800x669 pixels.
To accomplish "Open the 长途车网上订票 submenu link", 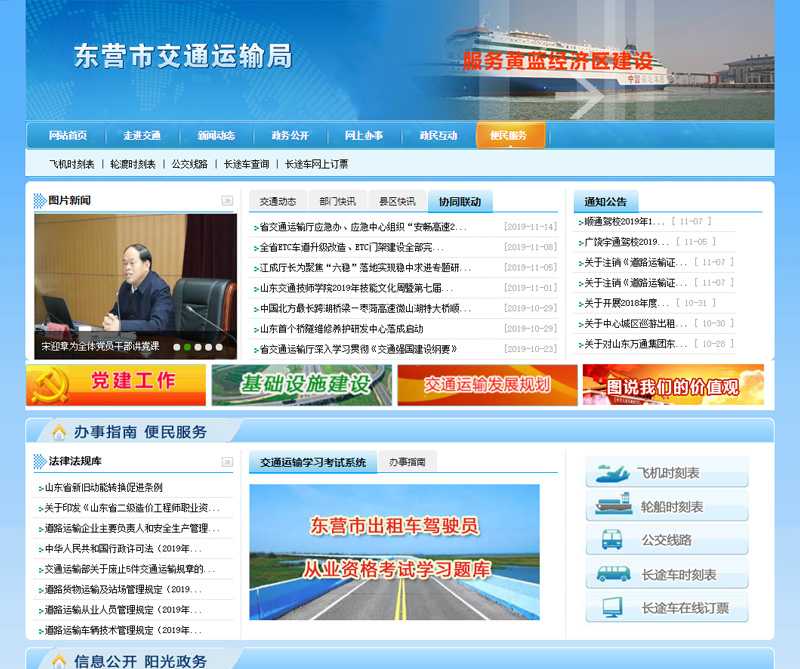I will point(316,164).
